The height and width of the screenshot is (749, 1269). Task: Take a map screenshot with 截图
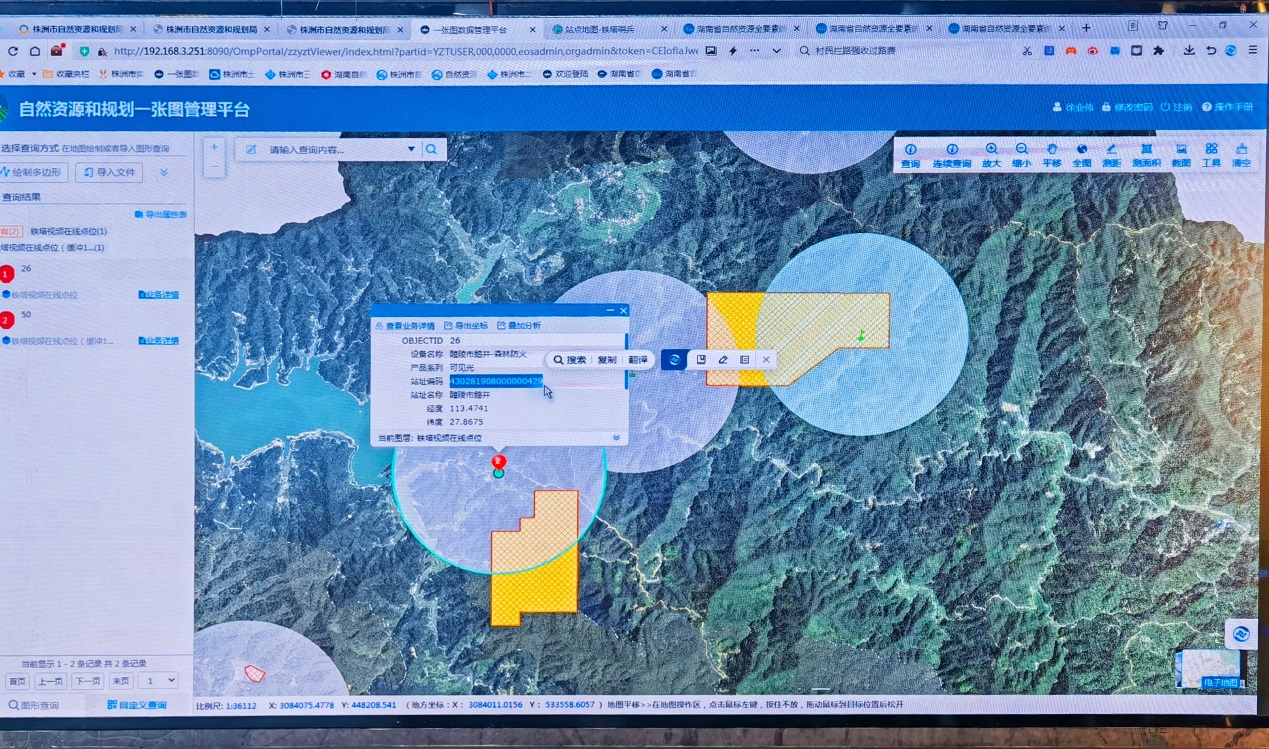1181,154
